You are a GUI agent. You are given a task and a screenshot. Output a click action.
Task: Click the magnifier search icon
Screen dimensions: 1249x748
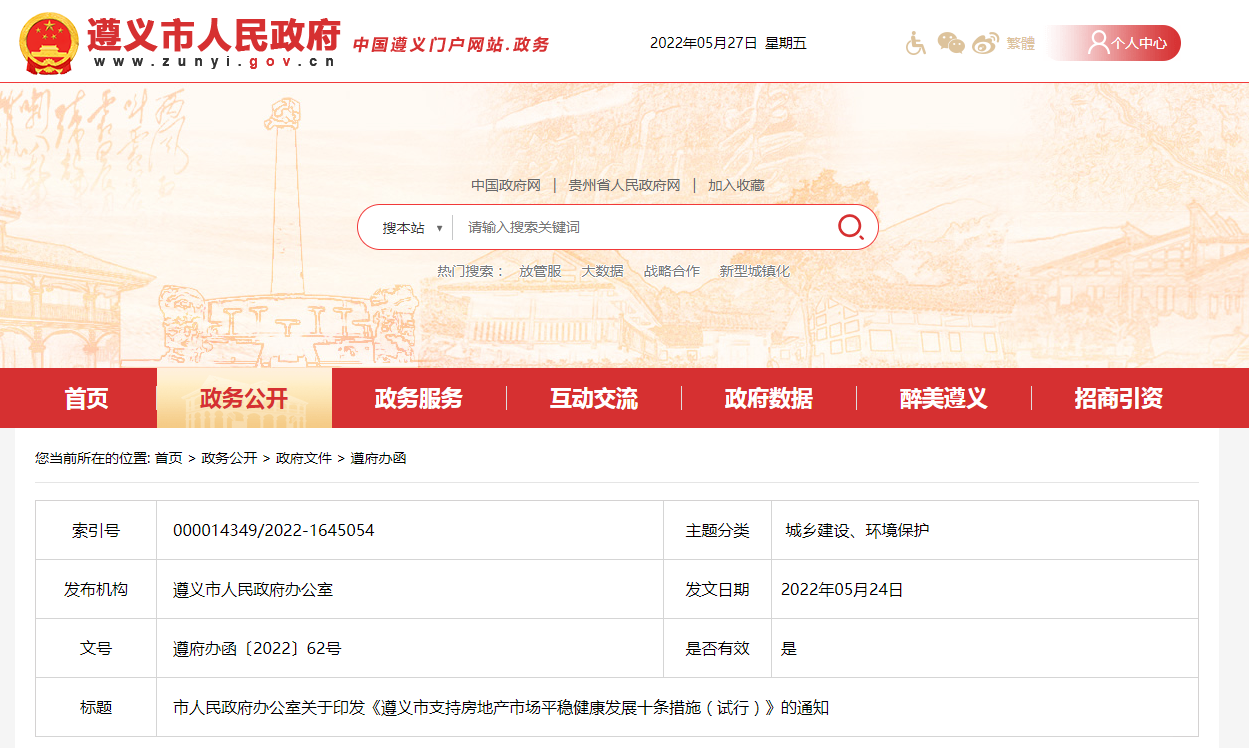pos(850,227)
